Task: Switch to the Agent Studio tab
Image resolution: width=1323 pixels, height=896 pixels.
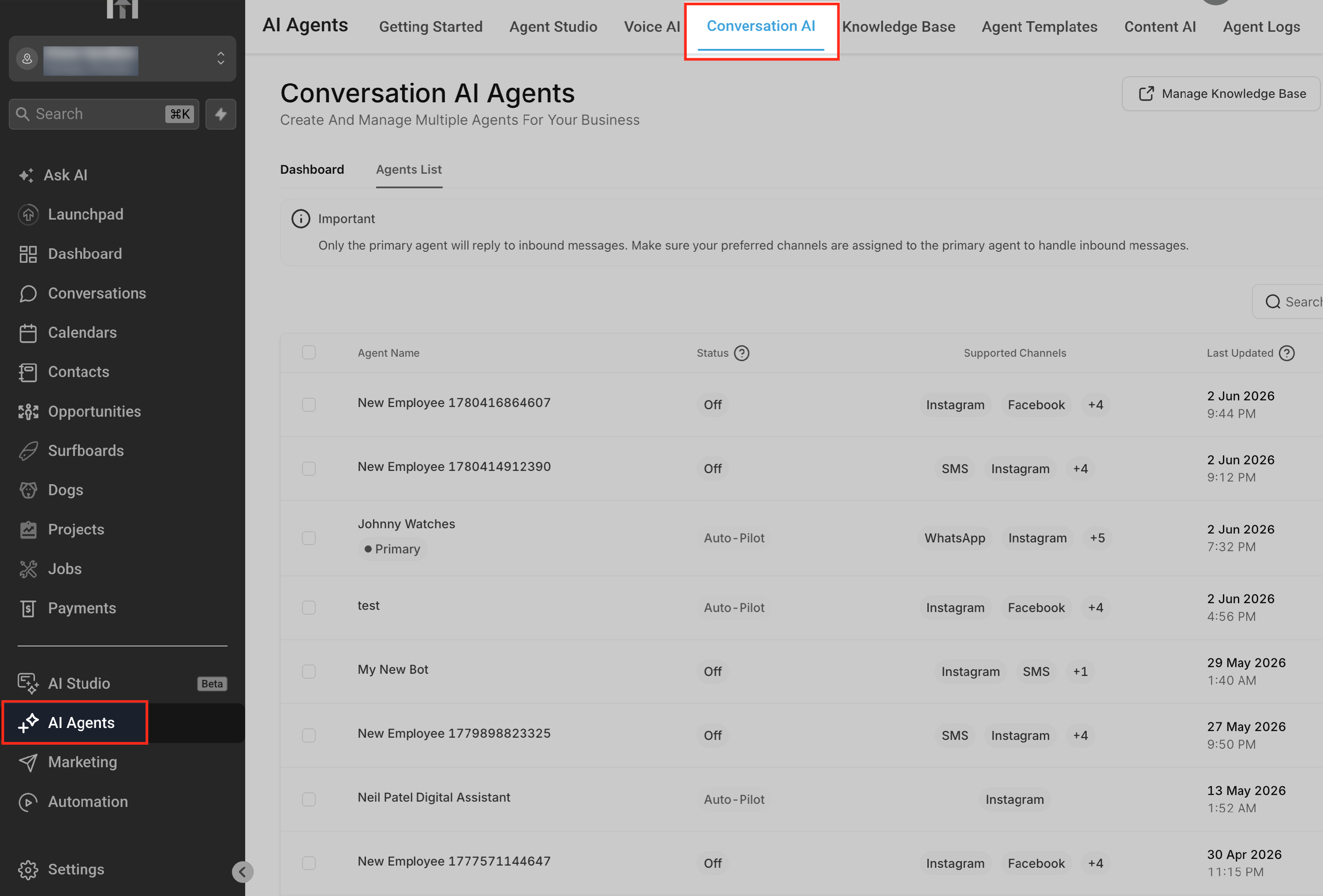Action: click(553, 27)
